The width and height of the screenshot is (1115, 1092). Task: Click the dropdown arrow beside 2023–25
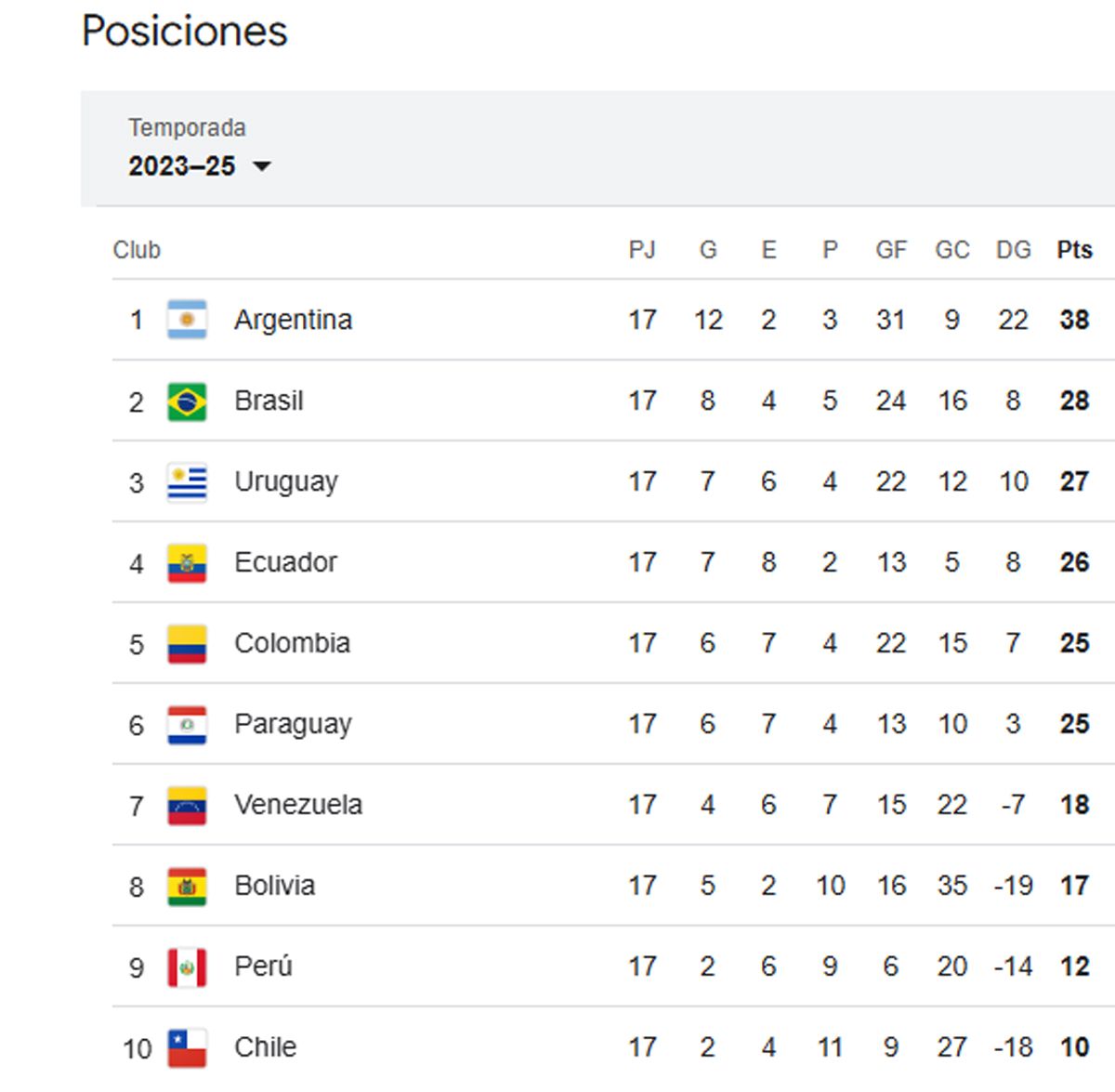click(x=262, y=167)
